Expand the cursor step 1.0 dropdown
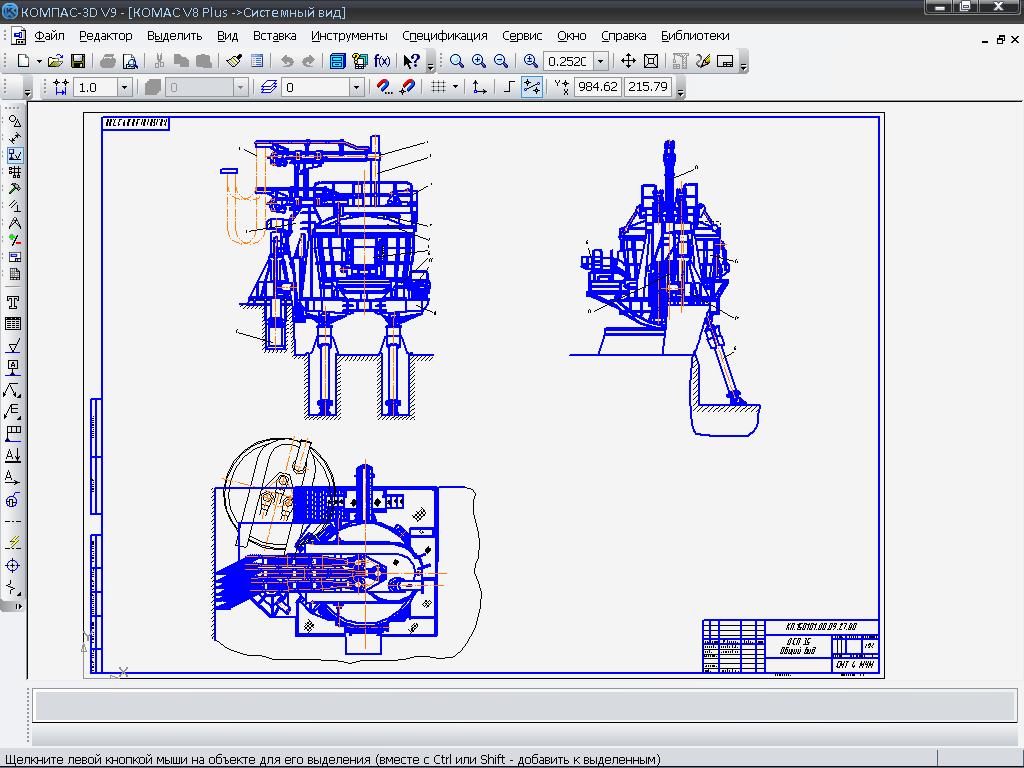 click(124, 87)
